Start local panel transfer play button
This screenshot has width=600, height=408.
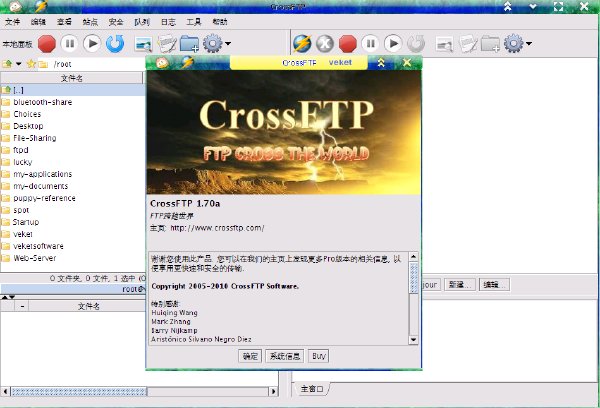(x=92, y=44)
